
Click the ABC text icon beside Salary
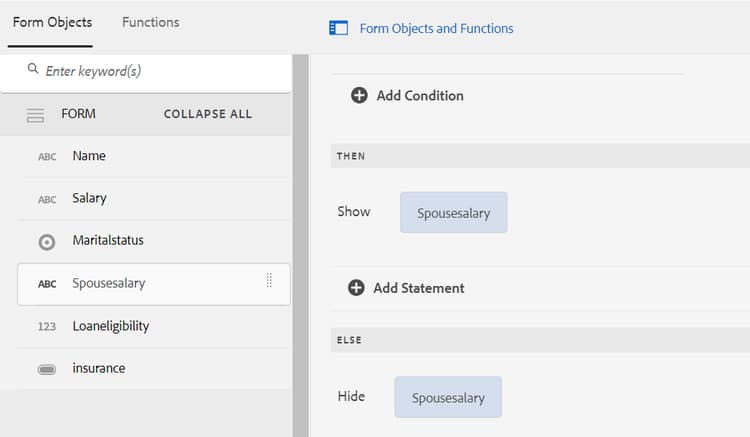[47, 199]
